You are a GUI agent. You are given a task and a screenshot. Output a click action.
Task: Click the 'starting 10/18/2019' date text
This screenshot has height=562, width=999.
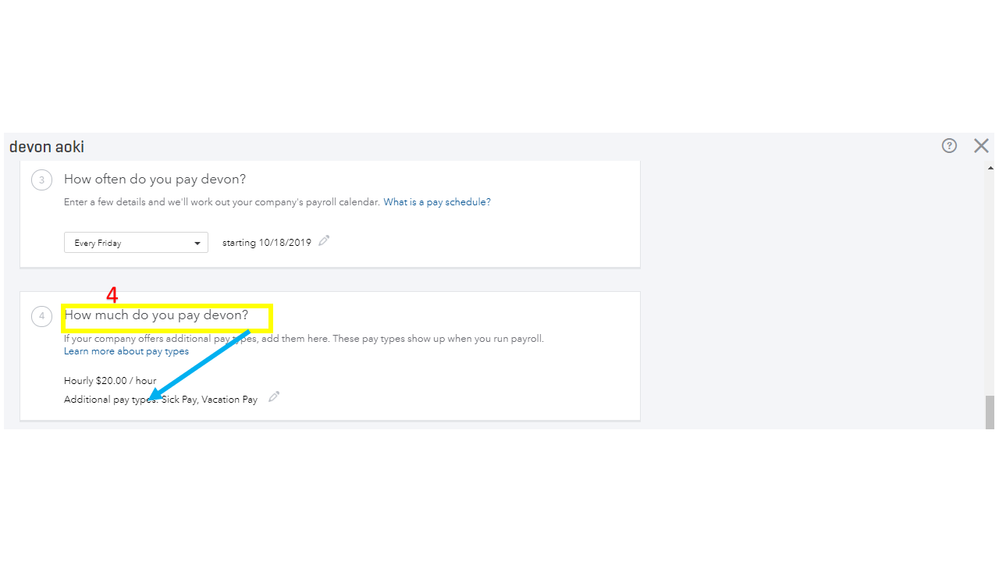267,243
